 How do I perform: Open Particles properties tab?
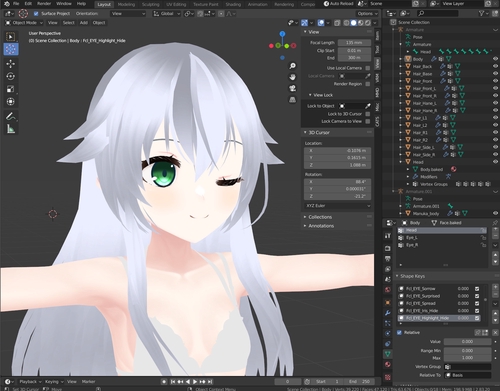[388, 323]
